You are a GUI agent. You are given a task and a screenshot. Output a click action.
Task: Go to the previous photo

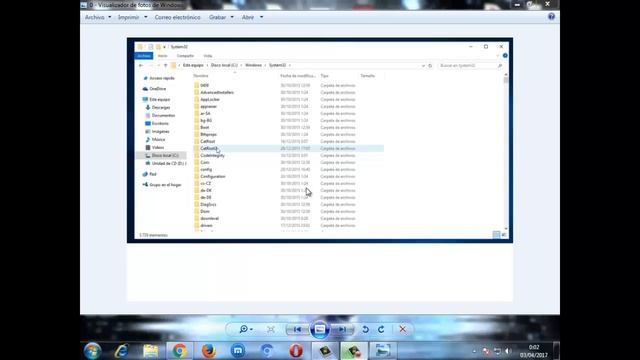click(298, 329)
